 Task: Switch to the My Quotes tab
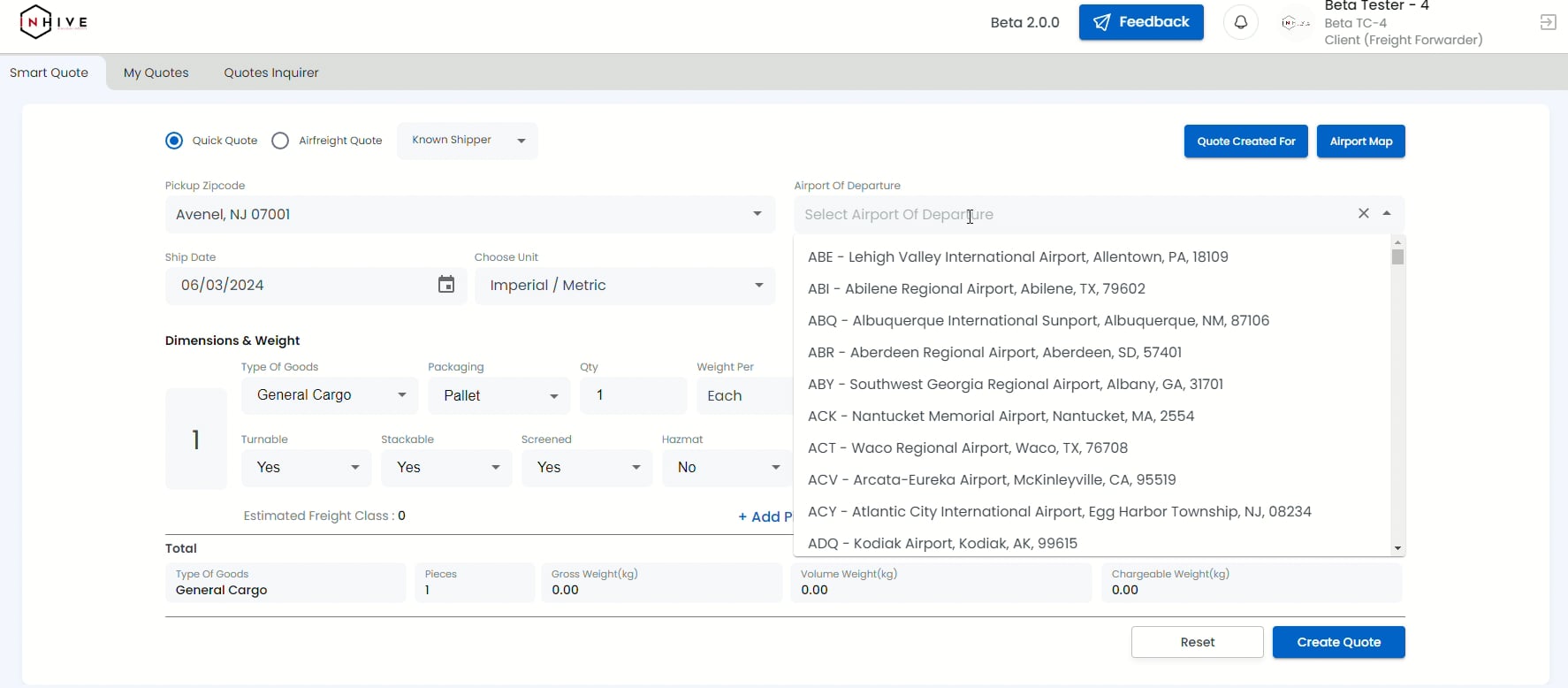click(x=156, y=73)
